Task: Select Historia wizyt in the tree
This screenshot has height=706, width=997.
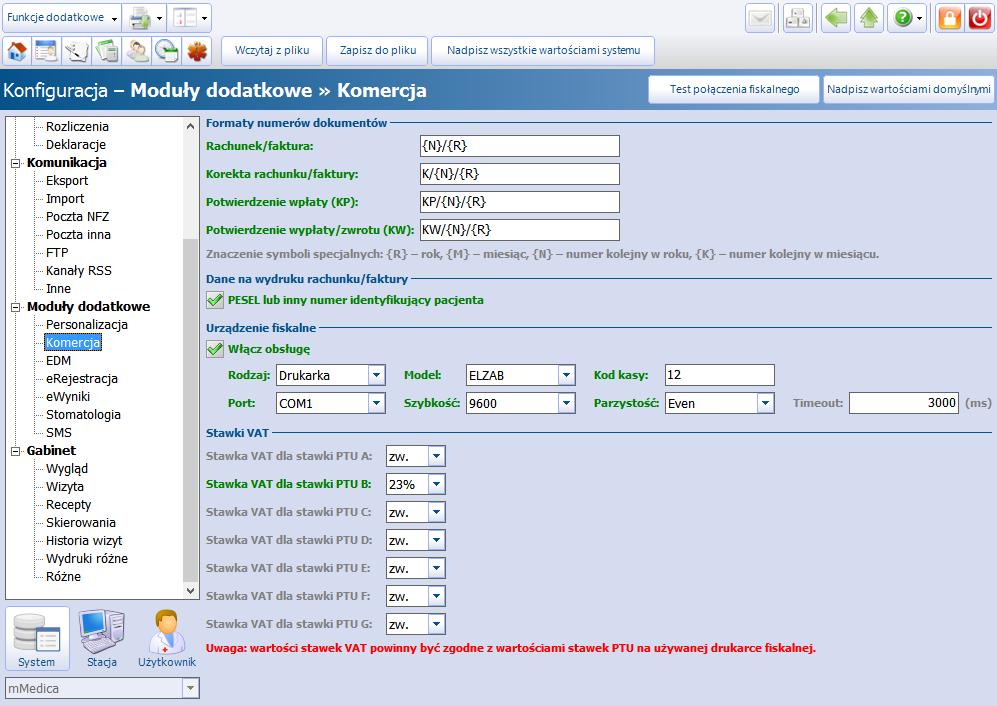Action: [84, 541]
